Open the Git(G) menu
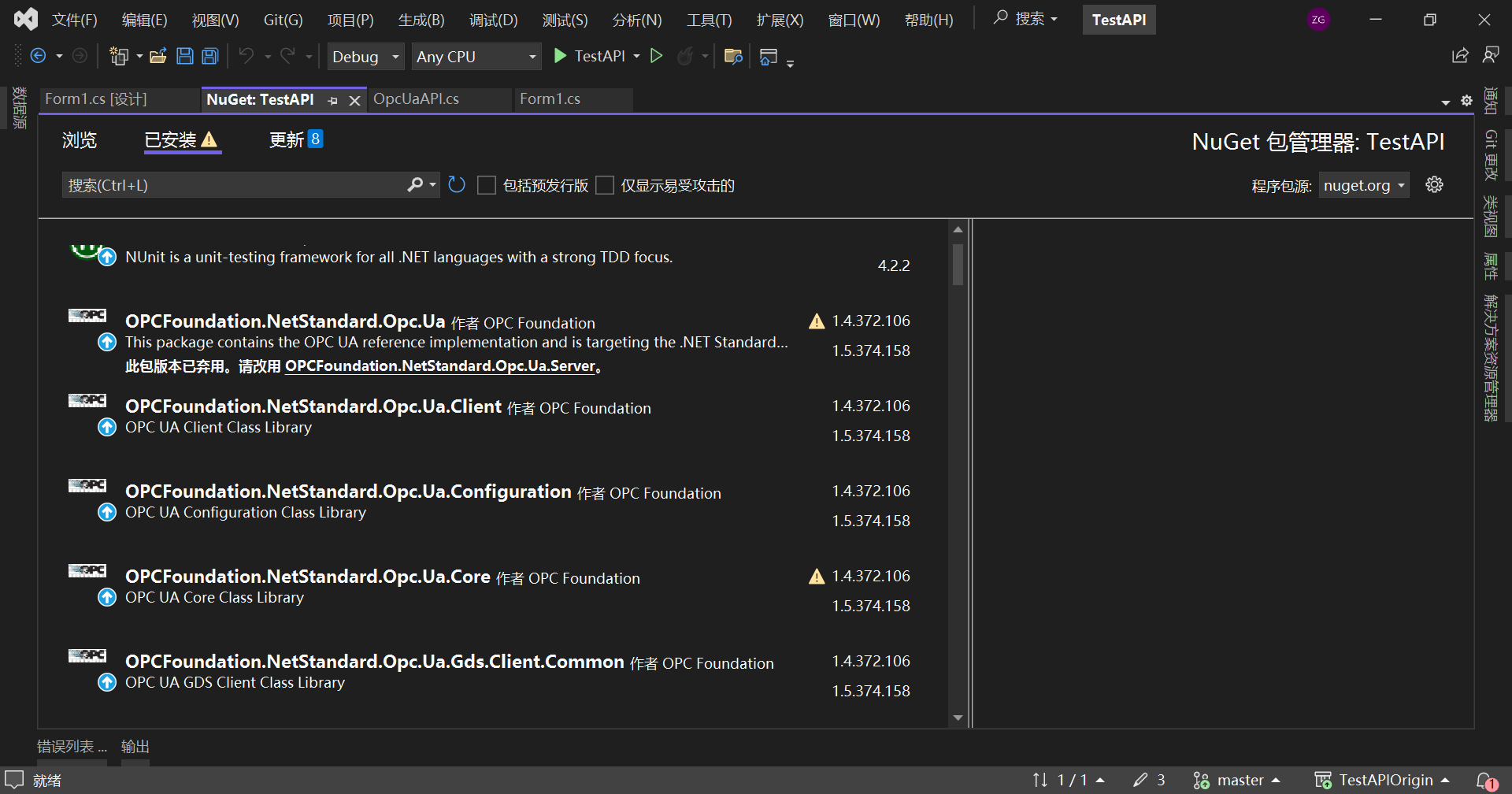 pyautogui.click(x=283, y=20)
